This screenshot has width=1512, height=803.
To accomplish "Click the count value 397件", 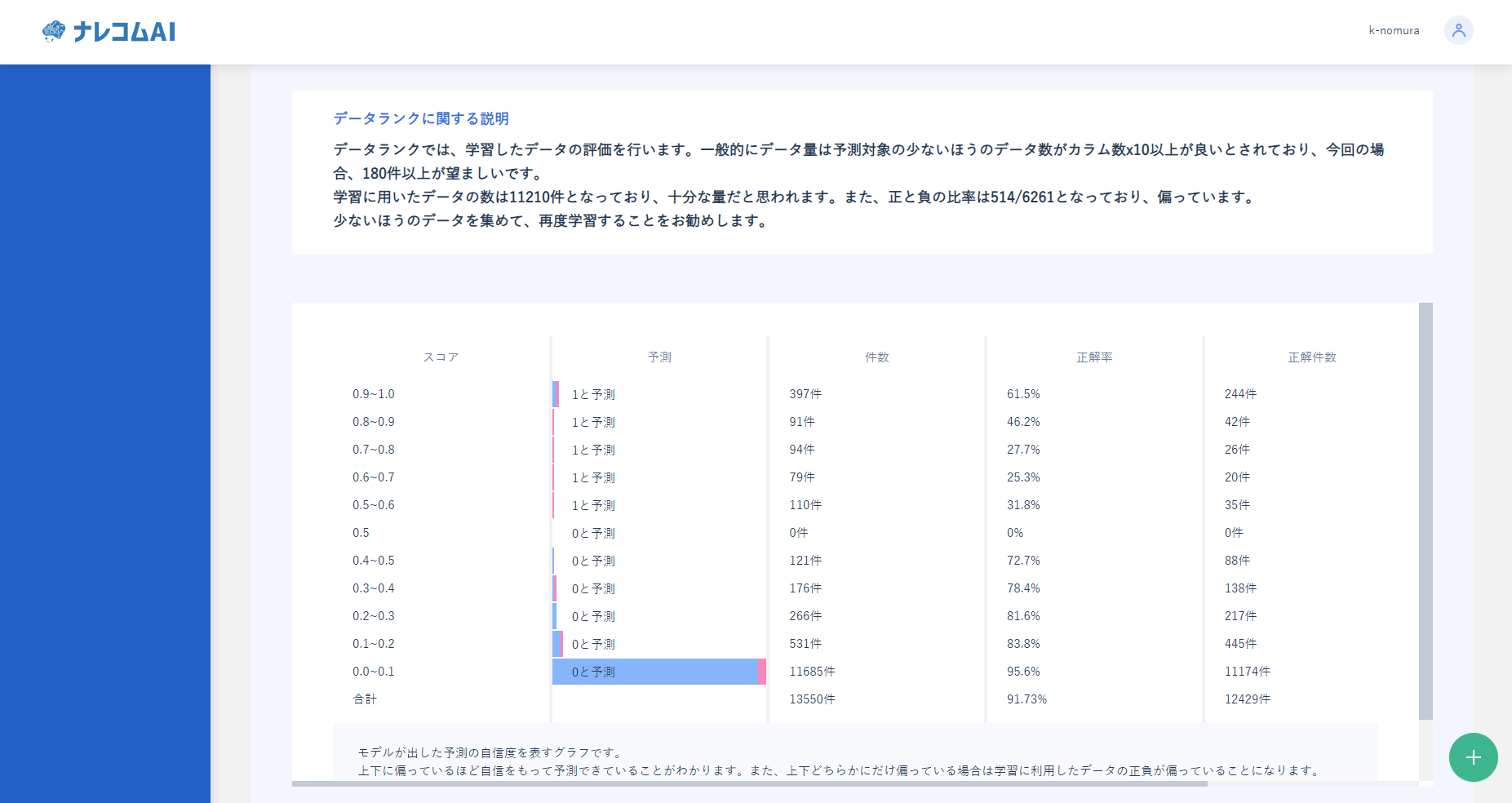I will tap(805, 394).
